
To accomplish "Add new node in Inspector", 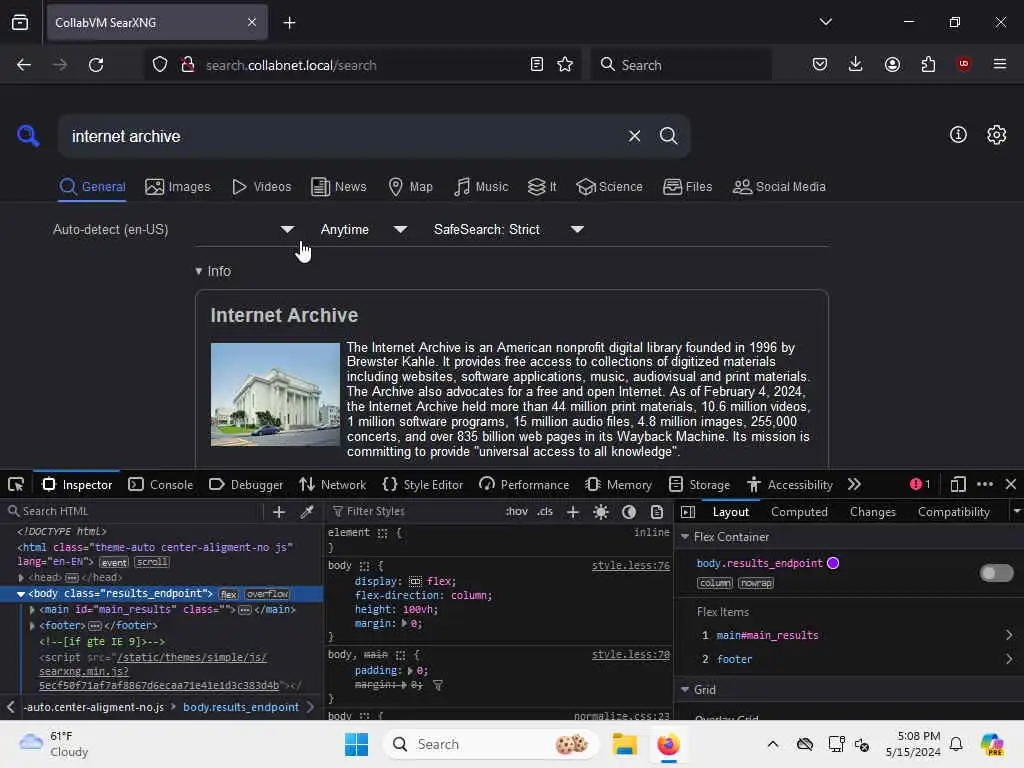I will pyautogui.click(x=279, y=512).
